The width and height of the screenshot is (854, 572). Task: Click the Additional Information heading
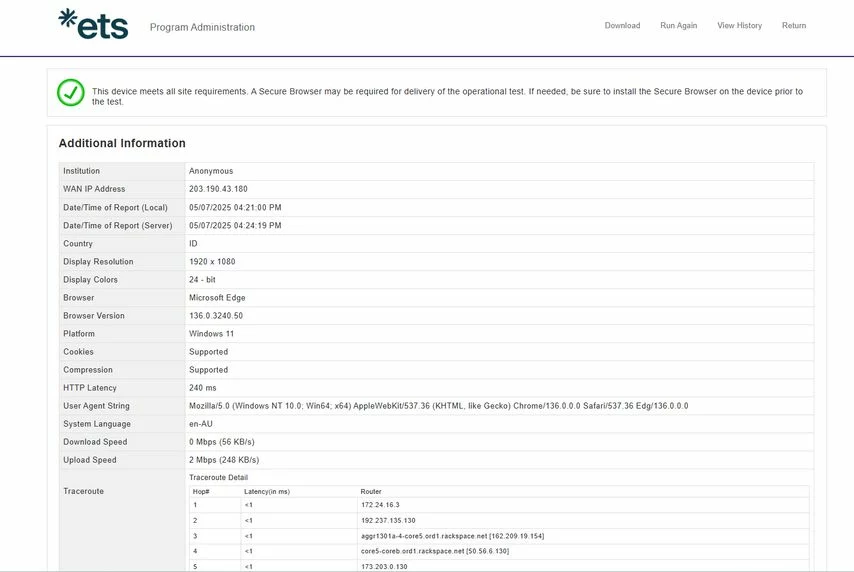122,143
